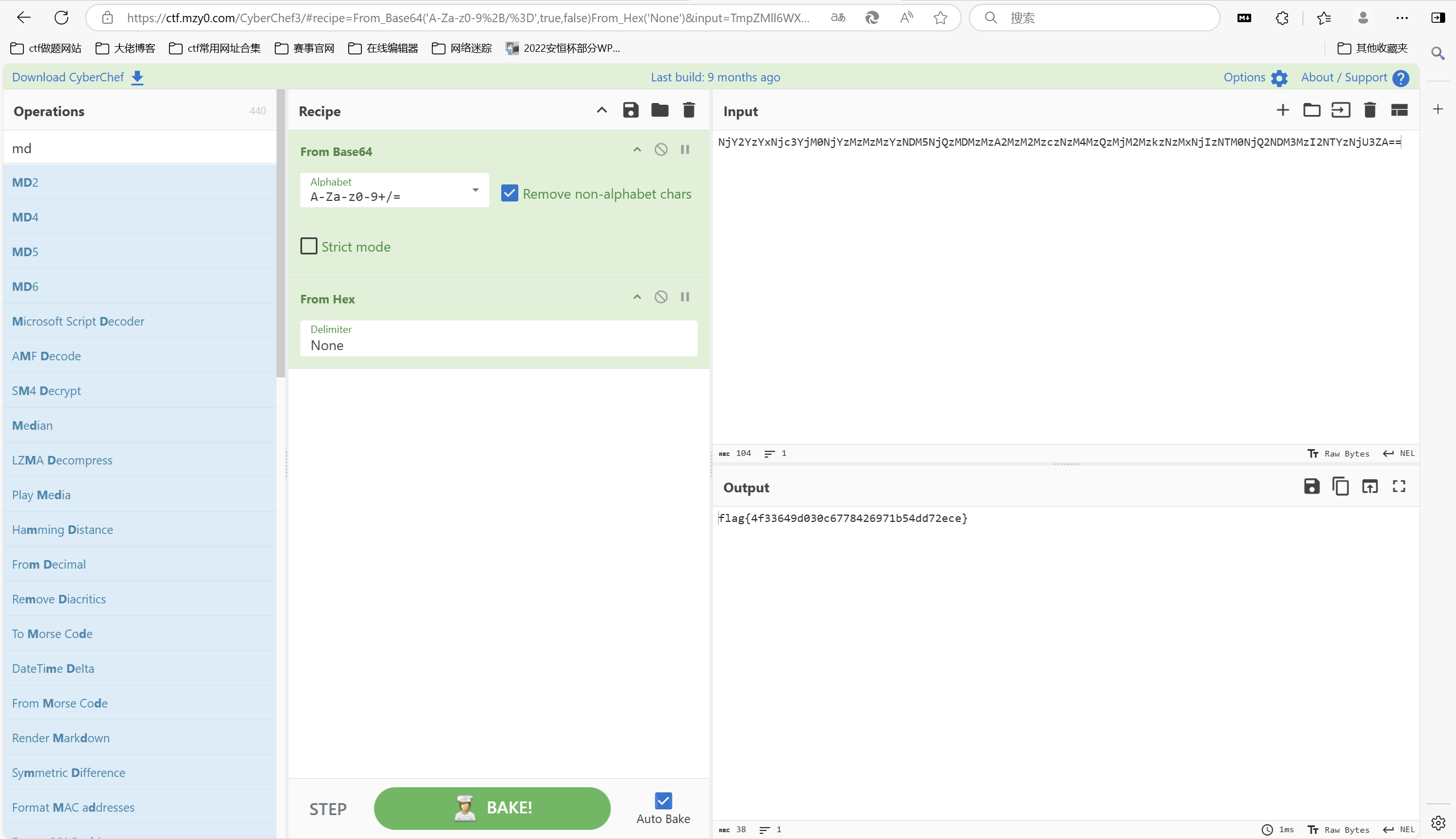
Task: Open the sidebar search icon
Action: tap(1438, 54)
